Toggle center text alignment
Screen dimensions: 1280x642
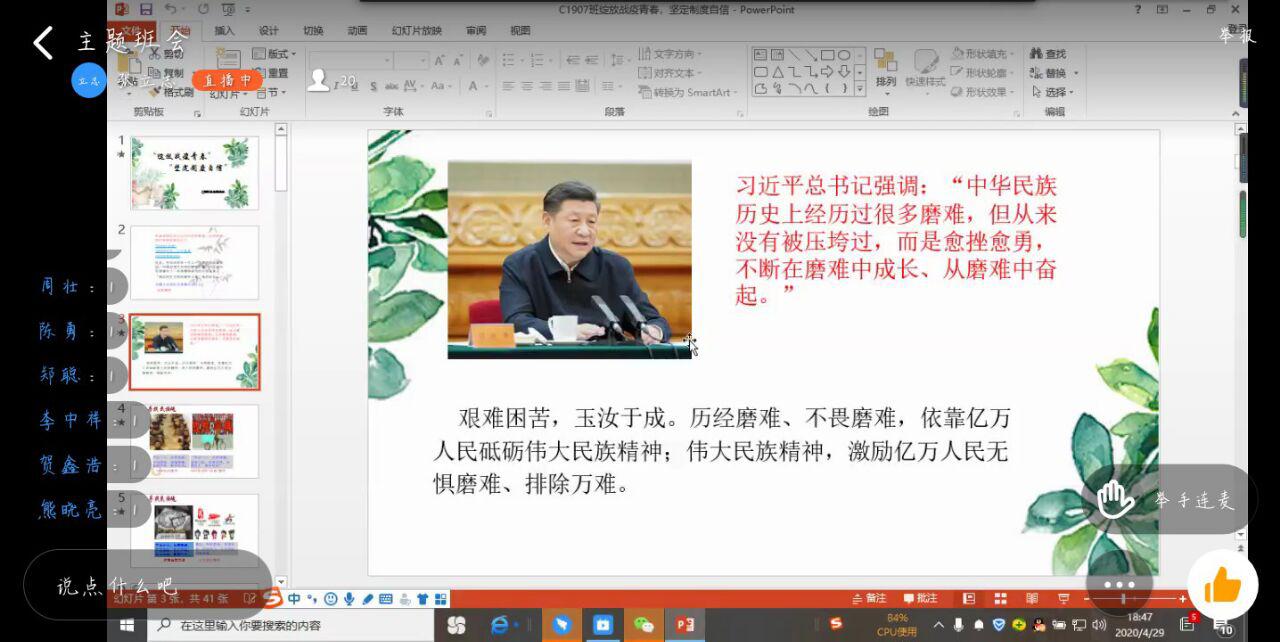coord(528,86)
